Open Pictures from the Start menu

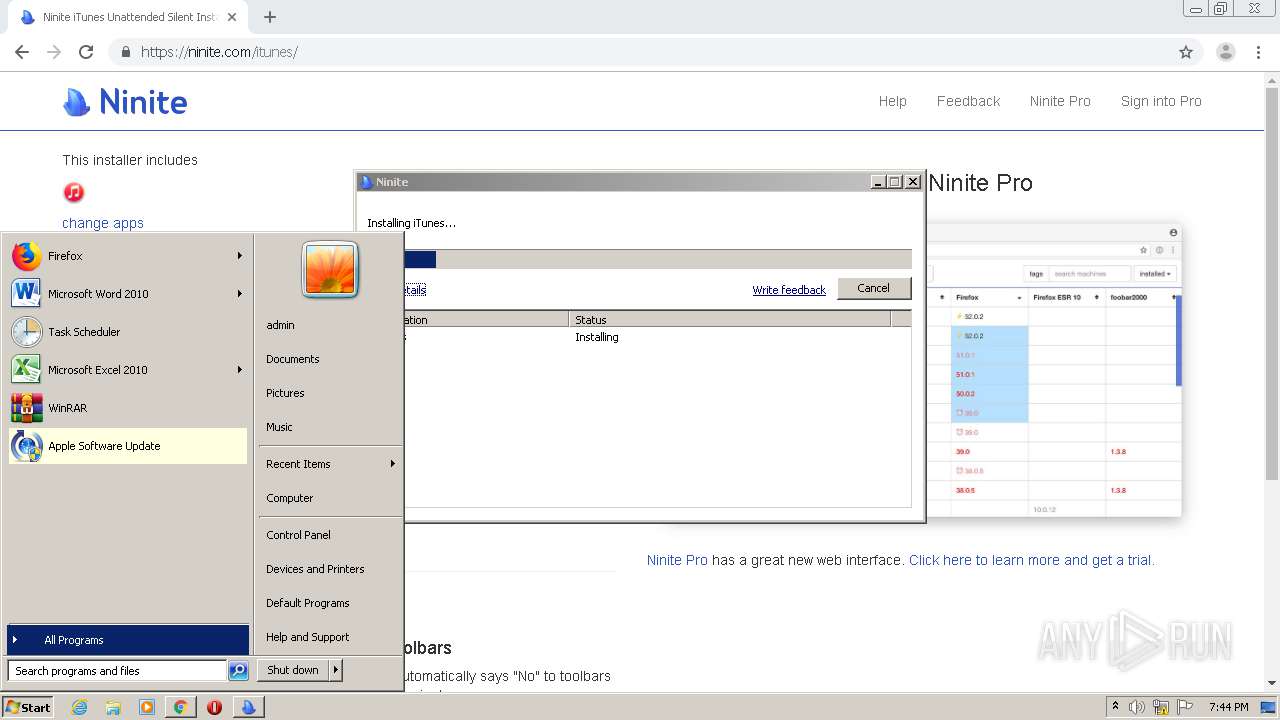[x=285, y=393]
